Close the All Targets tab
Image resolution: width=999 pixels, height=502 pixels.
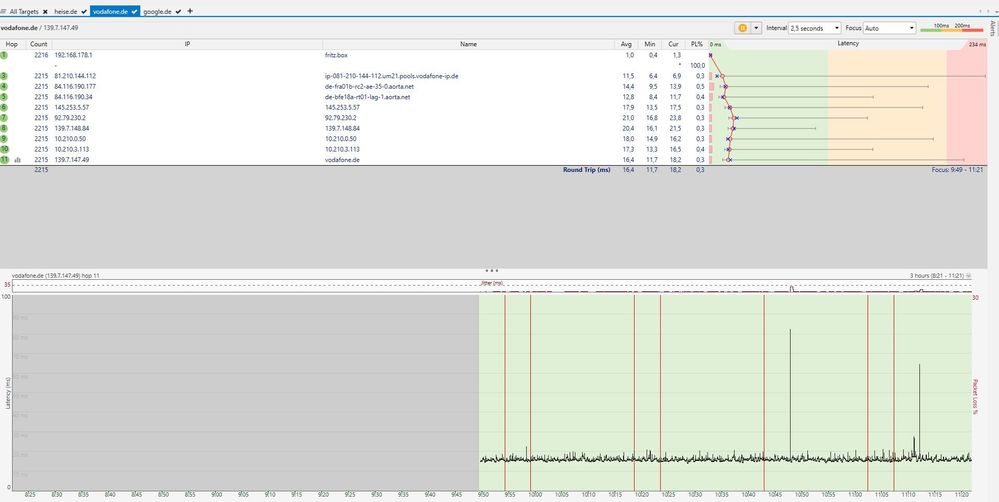coord(45,10)
